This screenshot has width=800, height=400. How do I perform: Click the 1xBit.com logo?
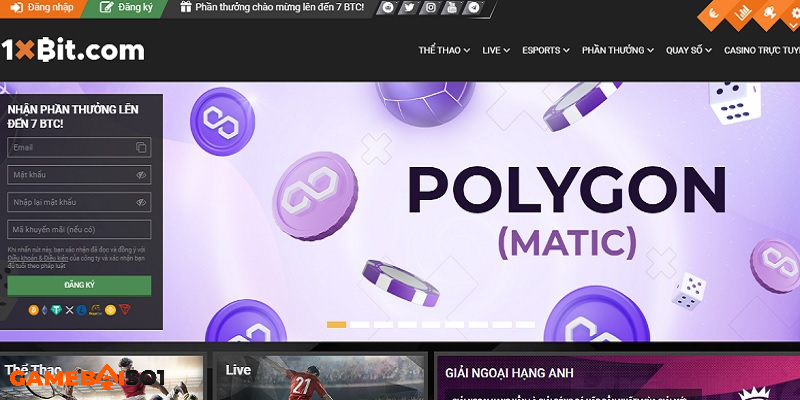tap(73, 50)
